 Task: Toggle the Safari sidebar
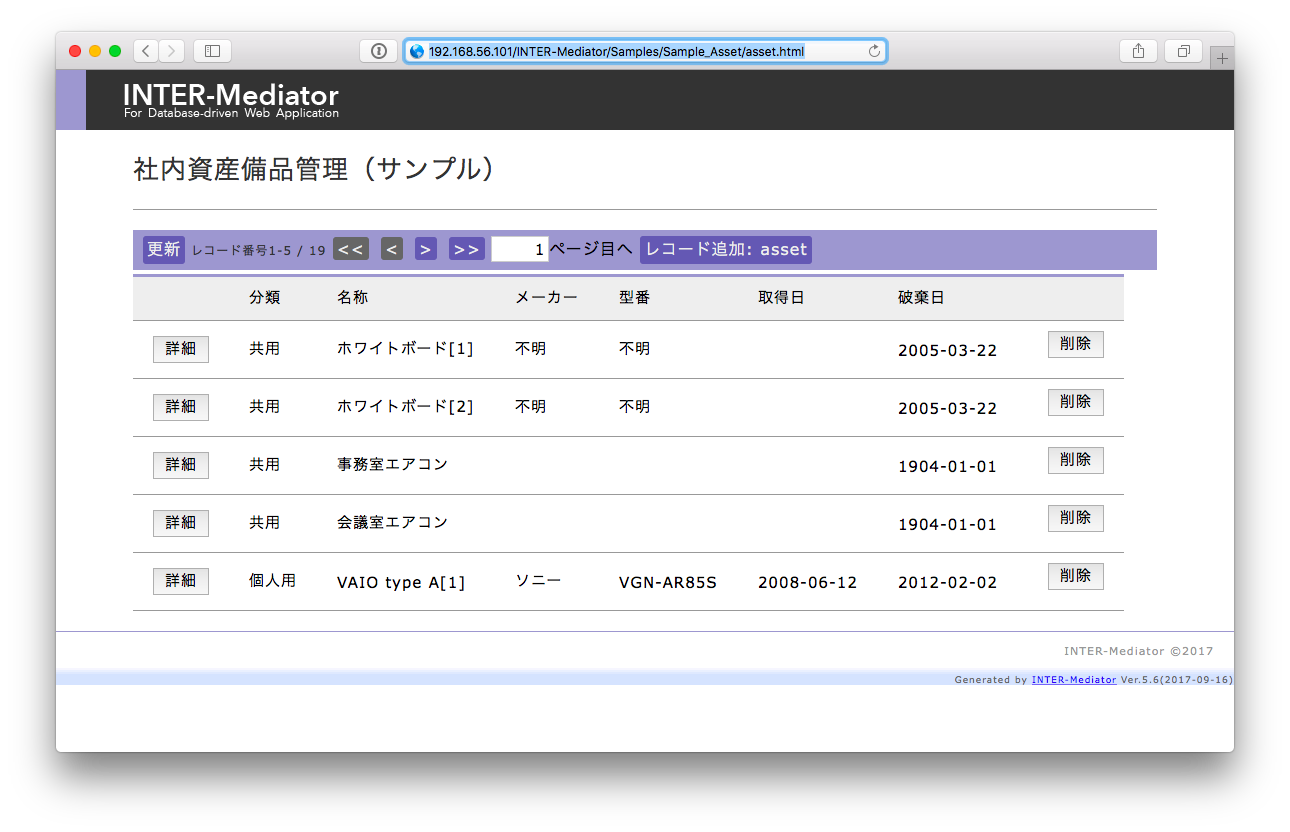click(x=211, y=50)
